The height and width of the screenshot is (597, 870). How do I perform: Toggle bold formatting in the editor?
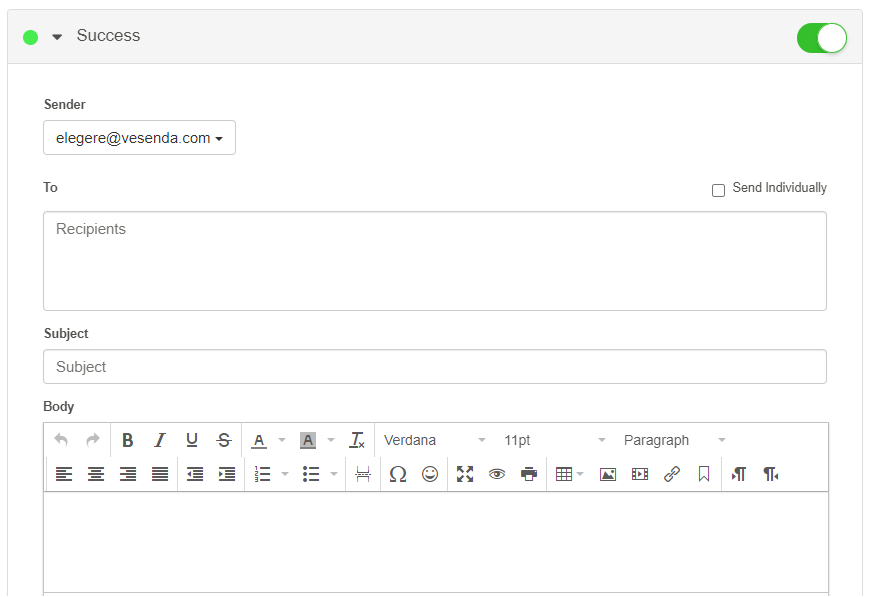coord(128,440)
